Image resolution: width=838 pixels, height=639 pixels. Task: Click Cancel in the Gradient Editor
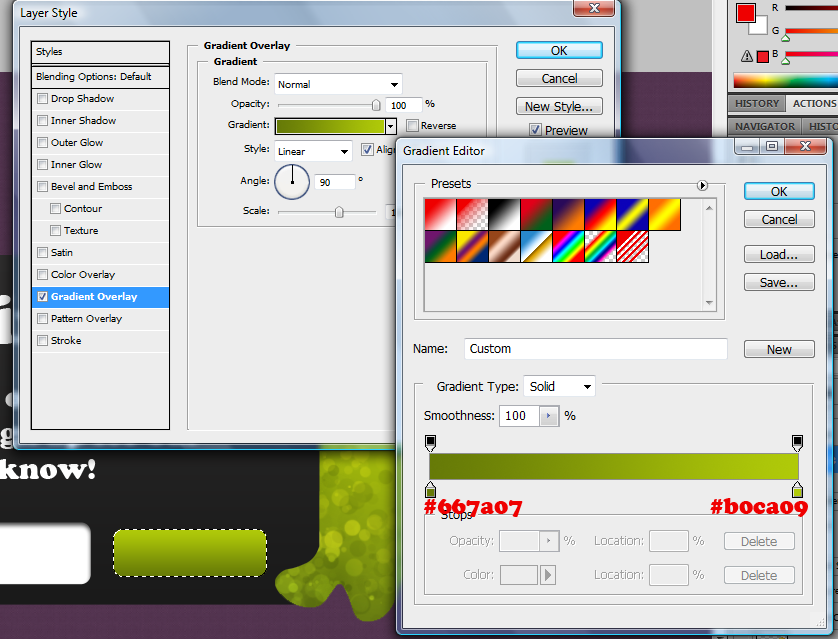coord(779,220)
